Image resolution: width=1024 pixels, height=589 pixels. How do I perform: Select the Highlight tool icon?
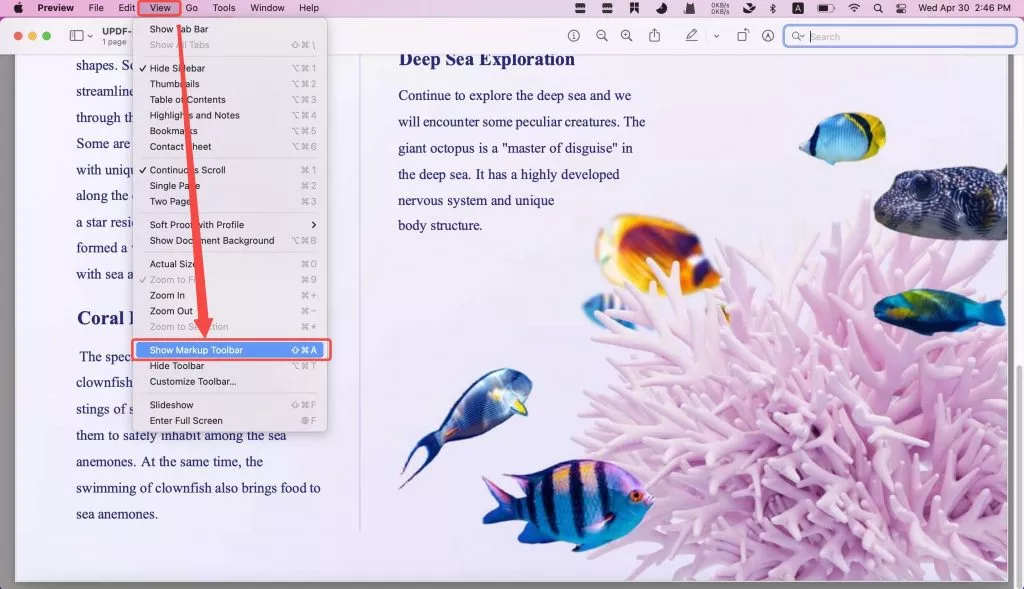767,35
